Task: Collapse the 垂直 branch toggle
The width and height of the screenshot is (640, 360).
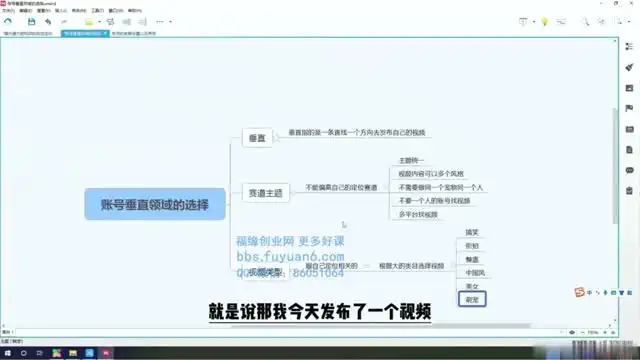Action: click(276, 138)
